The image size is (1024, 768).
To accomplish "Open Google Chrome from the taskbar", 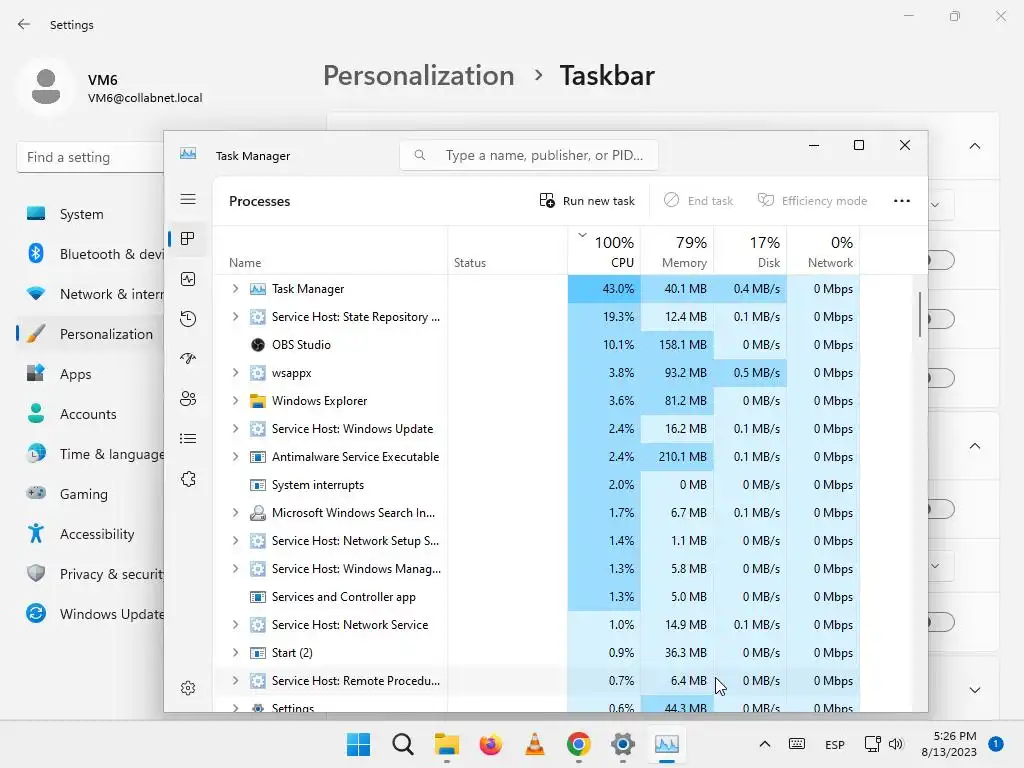I will click(x=579, y=744).
